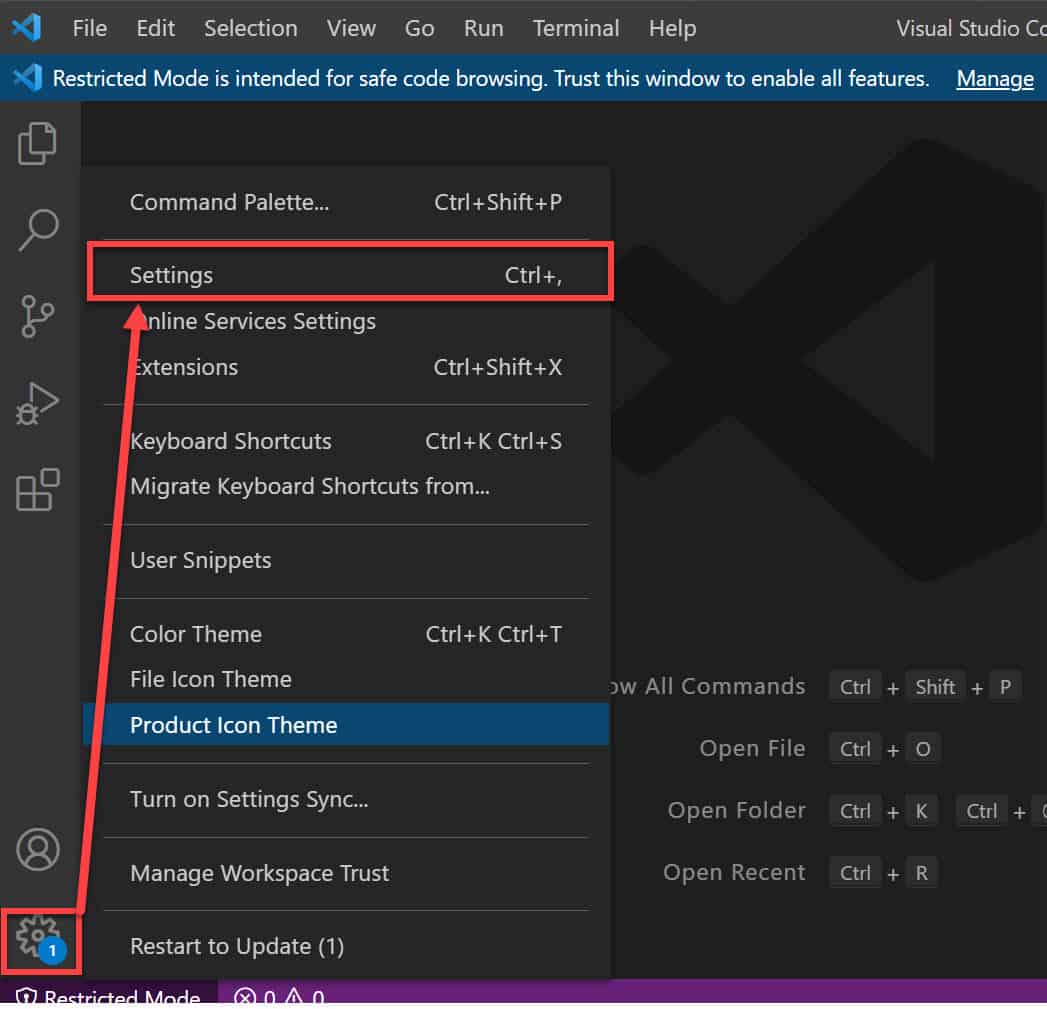Screen dimensions: 1047x1009
Task: Open the Selection menu
Action: pos(251,28)
